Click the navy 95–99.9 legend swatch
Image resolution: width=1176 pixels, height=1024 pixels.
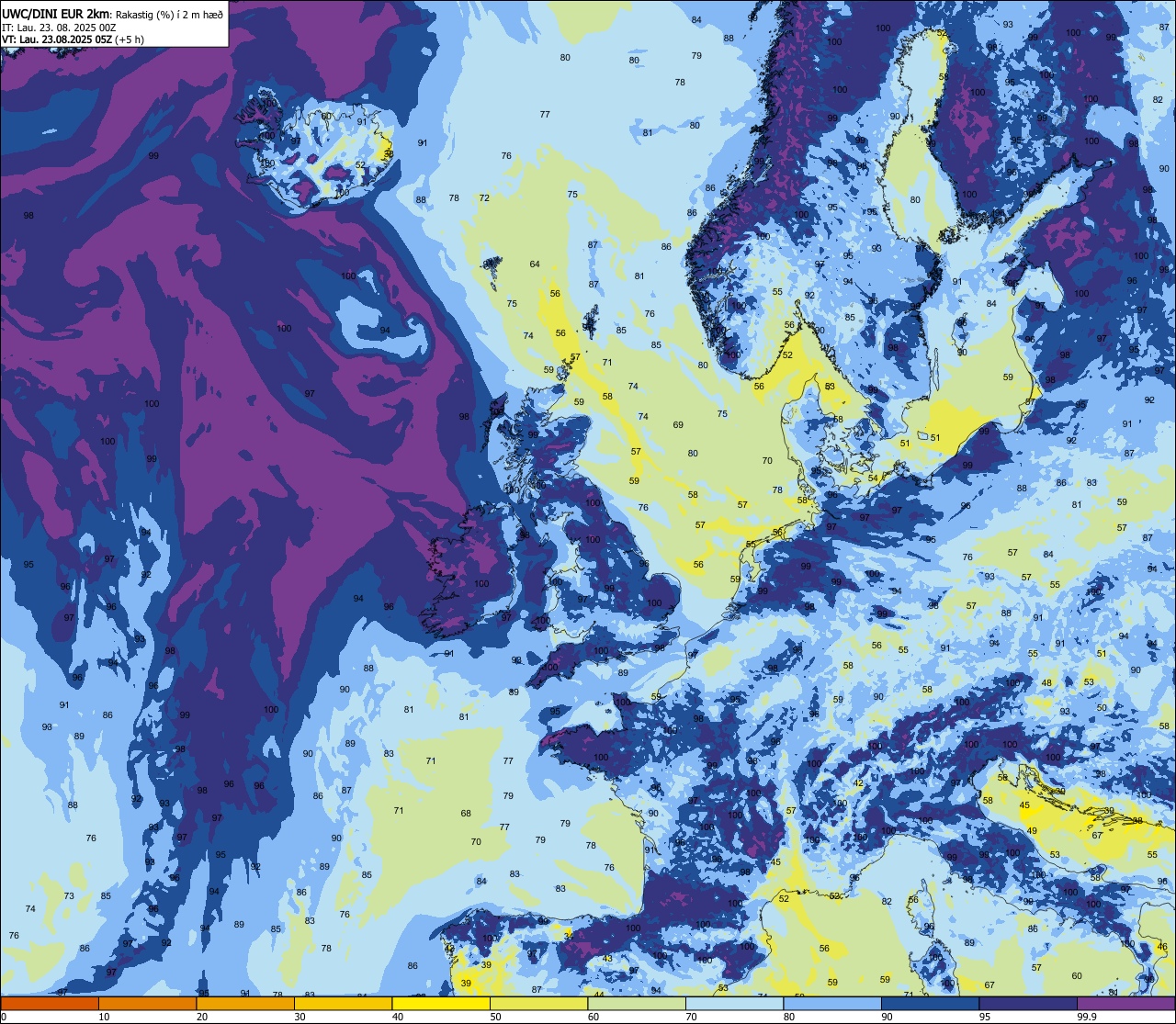pyautogui.click(x=1028, y=1003)
